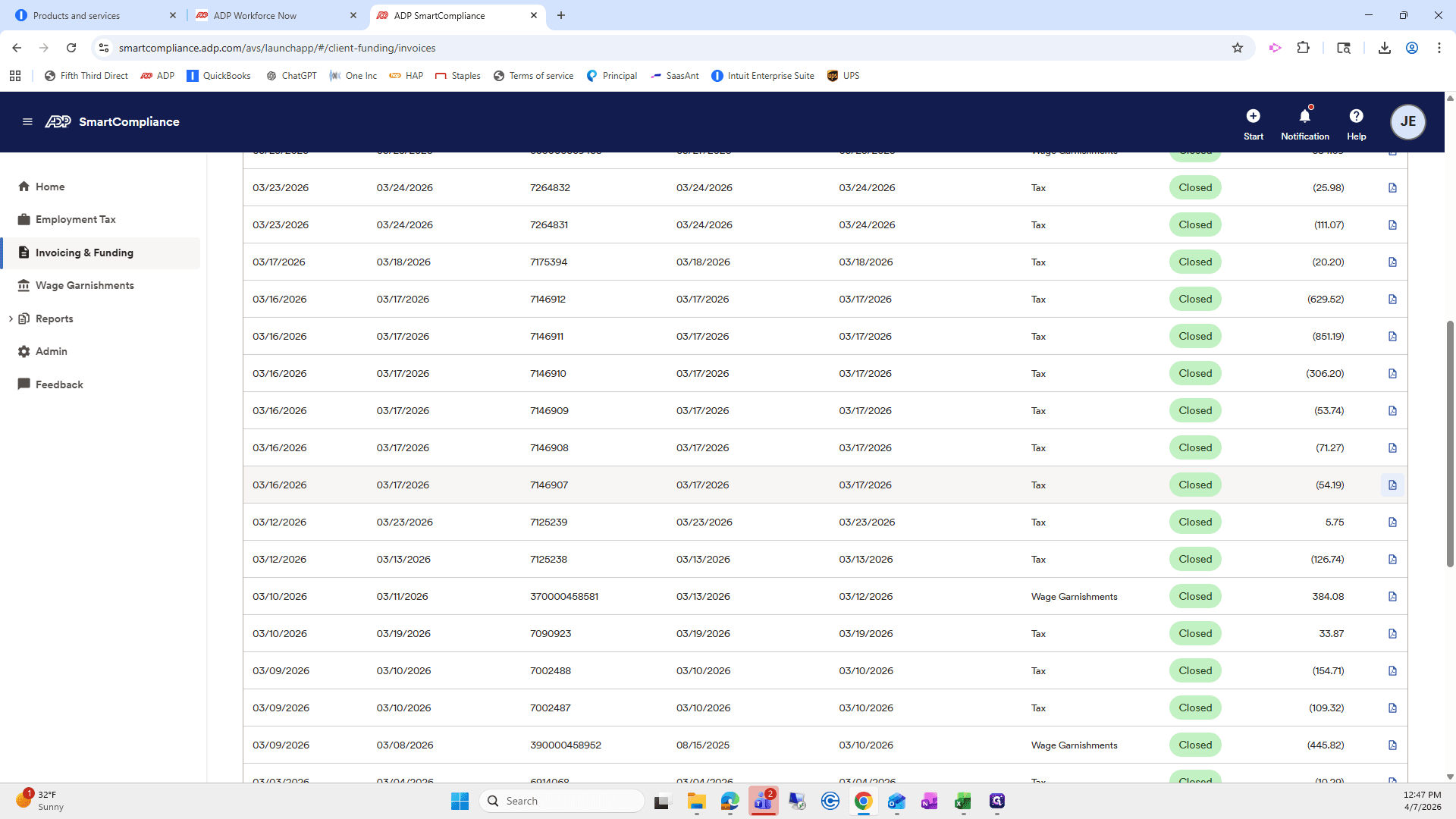Open QuickBooks bookmark
Image resolution: width=1456 pixels, height=819 pixels.
[218, 76]
